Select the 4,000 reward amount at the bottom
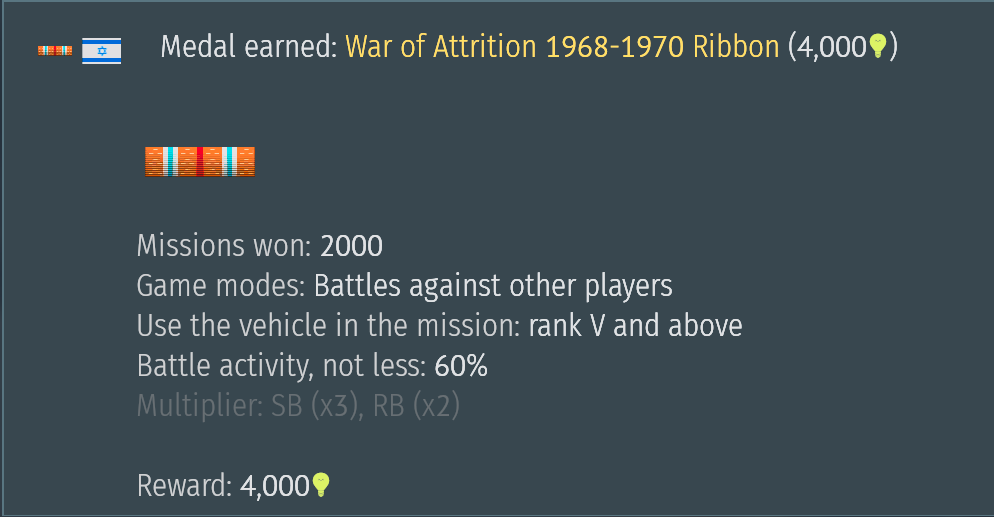 [274, 486]
